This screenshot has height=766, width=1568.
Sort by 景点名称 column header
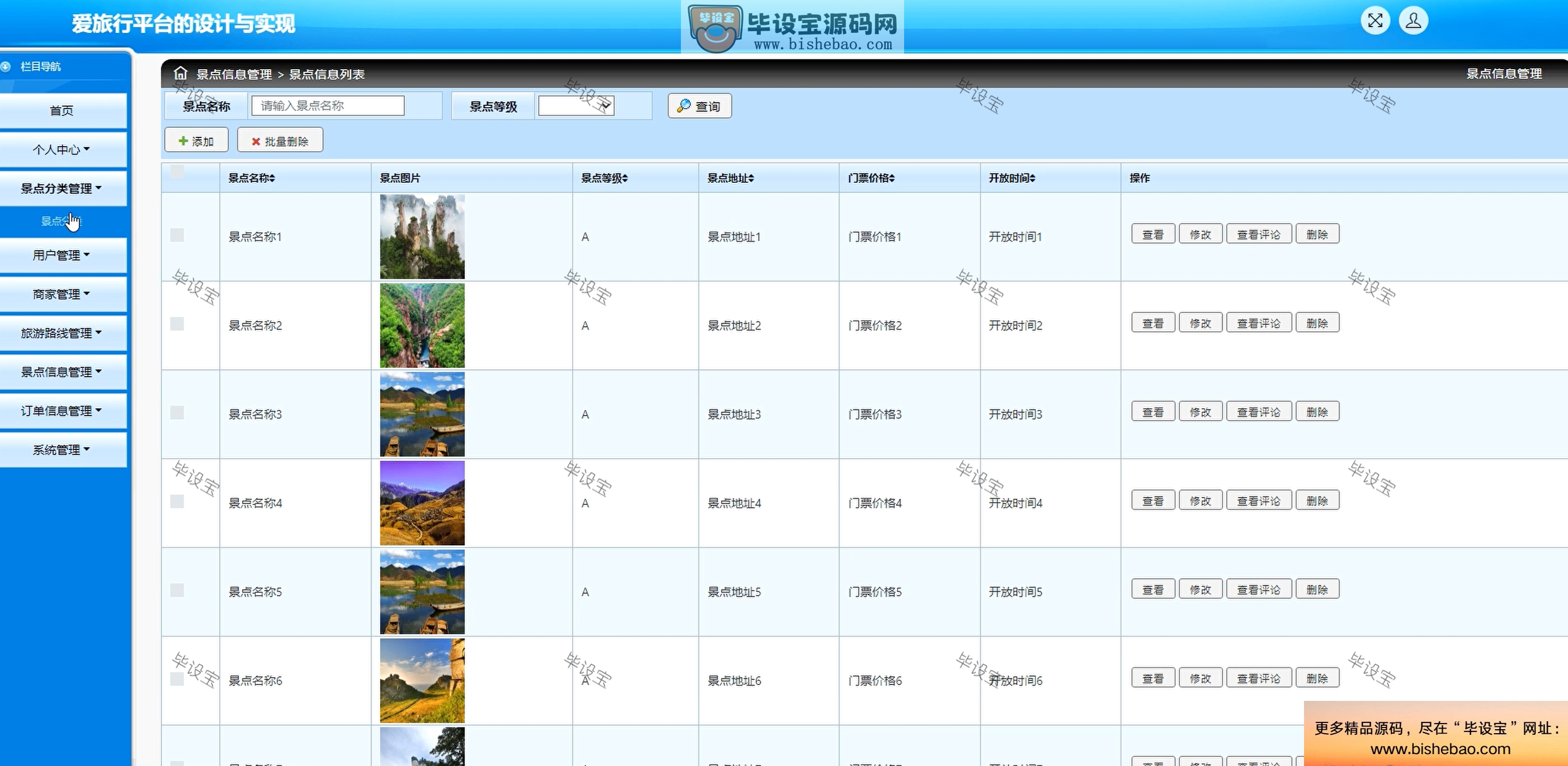point(252,178)
